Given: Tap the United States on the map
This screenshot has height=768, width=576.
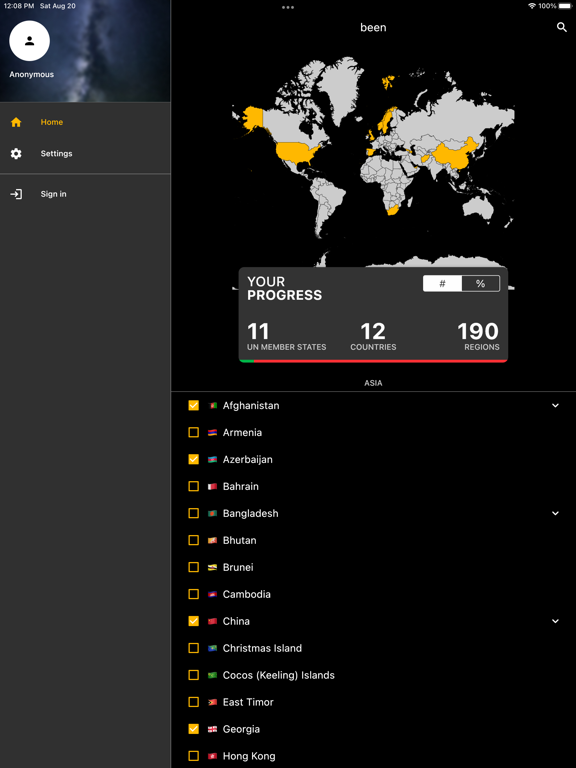Looking at the screenshot, I should point(293,153).
